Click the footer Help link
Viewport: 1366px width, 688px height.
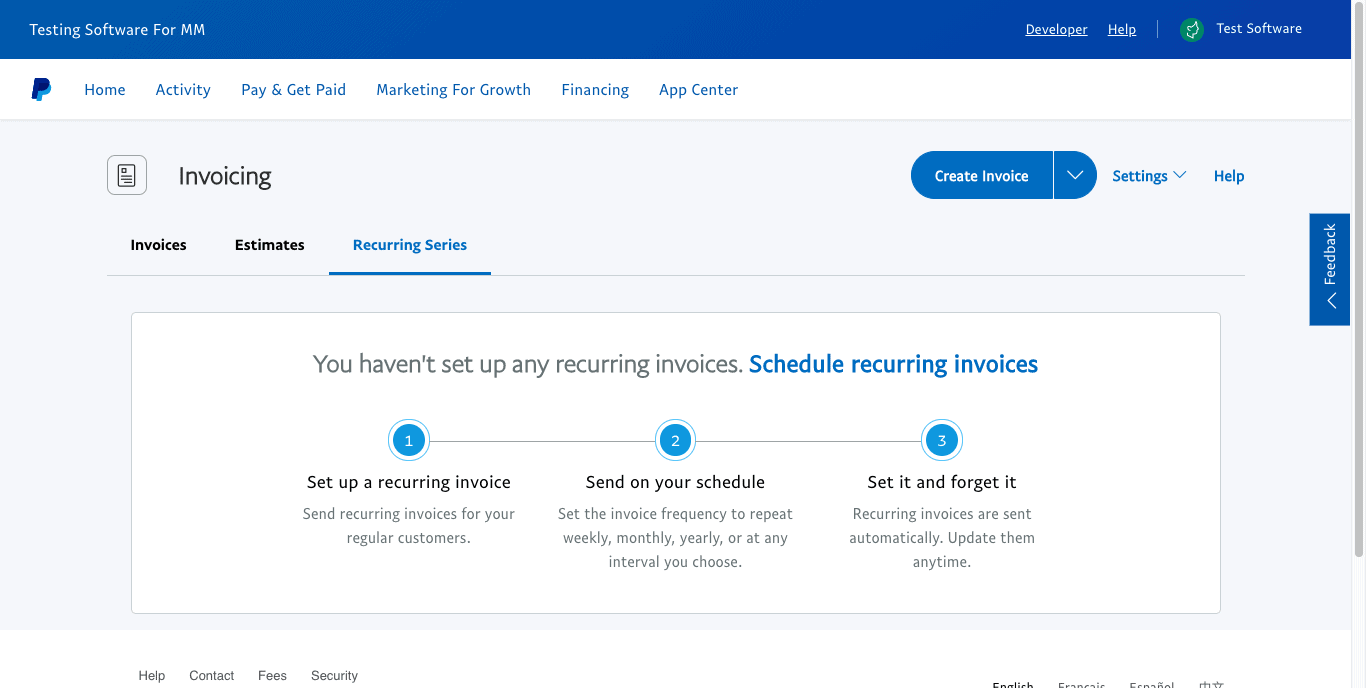pyautogui.click(x=152, y=676)
